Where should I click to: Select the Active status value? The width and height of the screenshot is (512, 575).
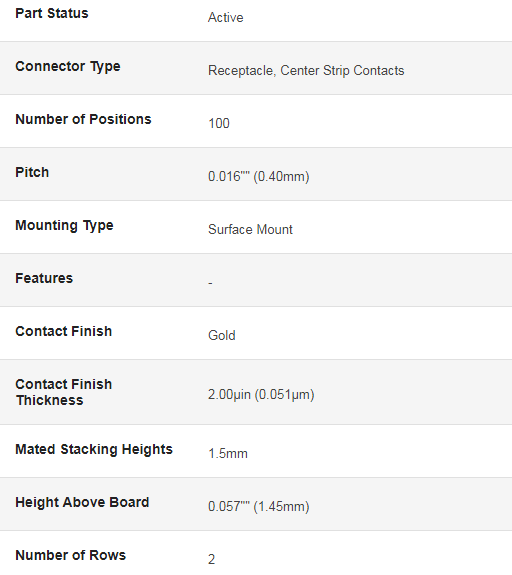[226, 18]
